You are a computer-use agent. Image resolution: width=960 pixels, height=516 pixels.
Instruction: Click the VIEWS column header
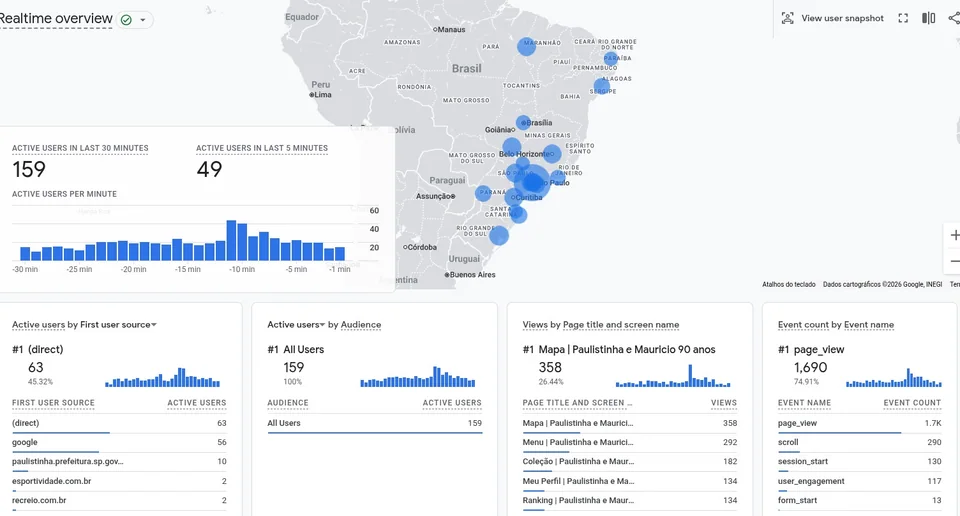click(724, 403)
